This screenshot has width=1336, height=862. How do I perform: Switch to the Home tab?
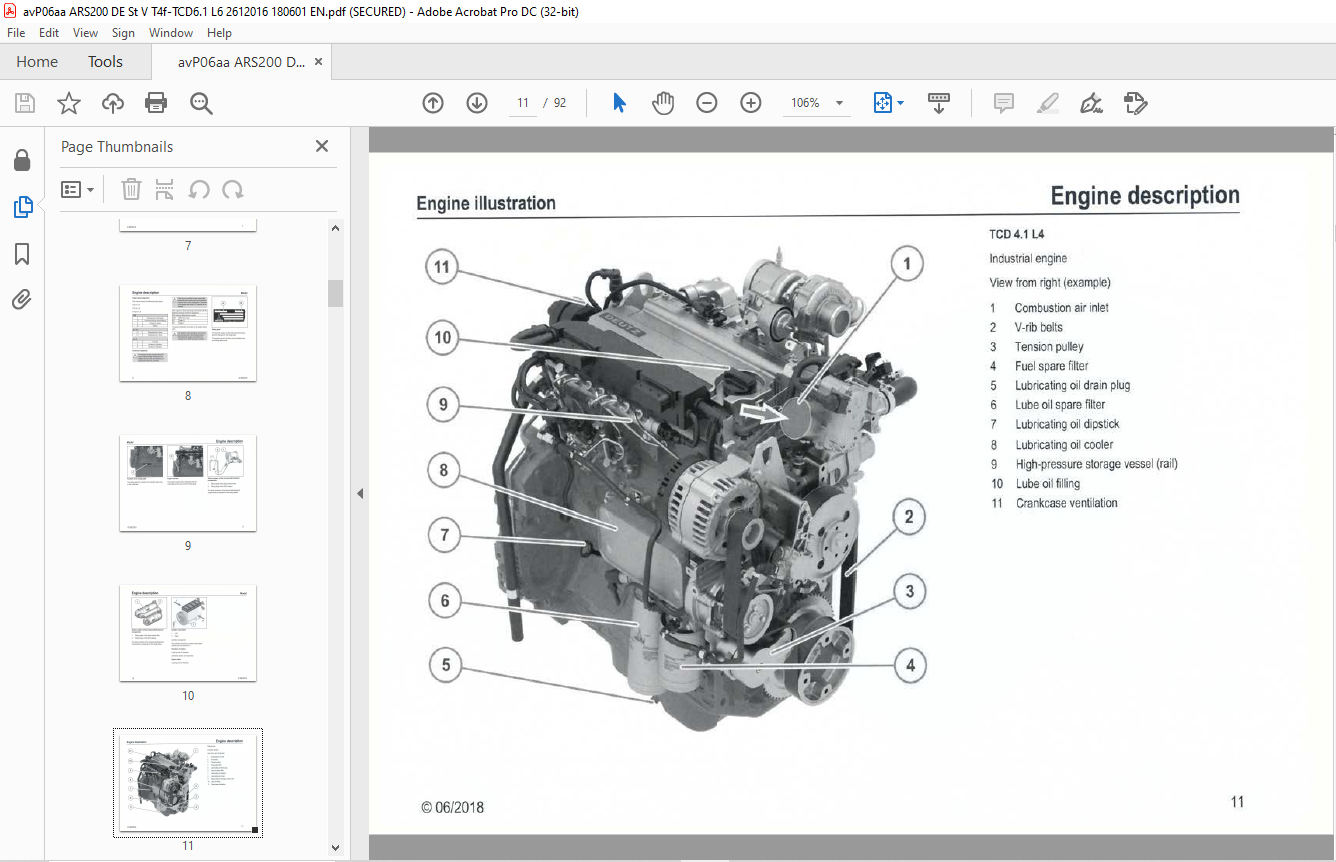[x=37, y=62]
